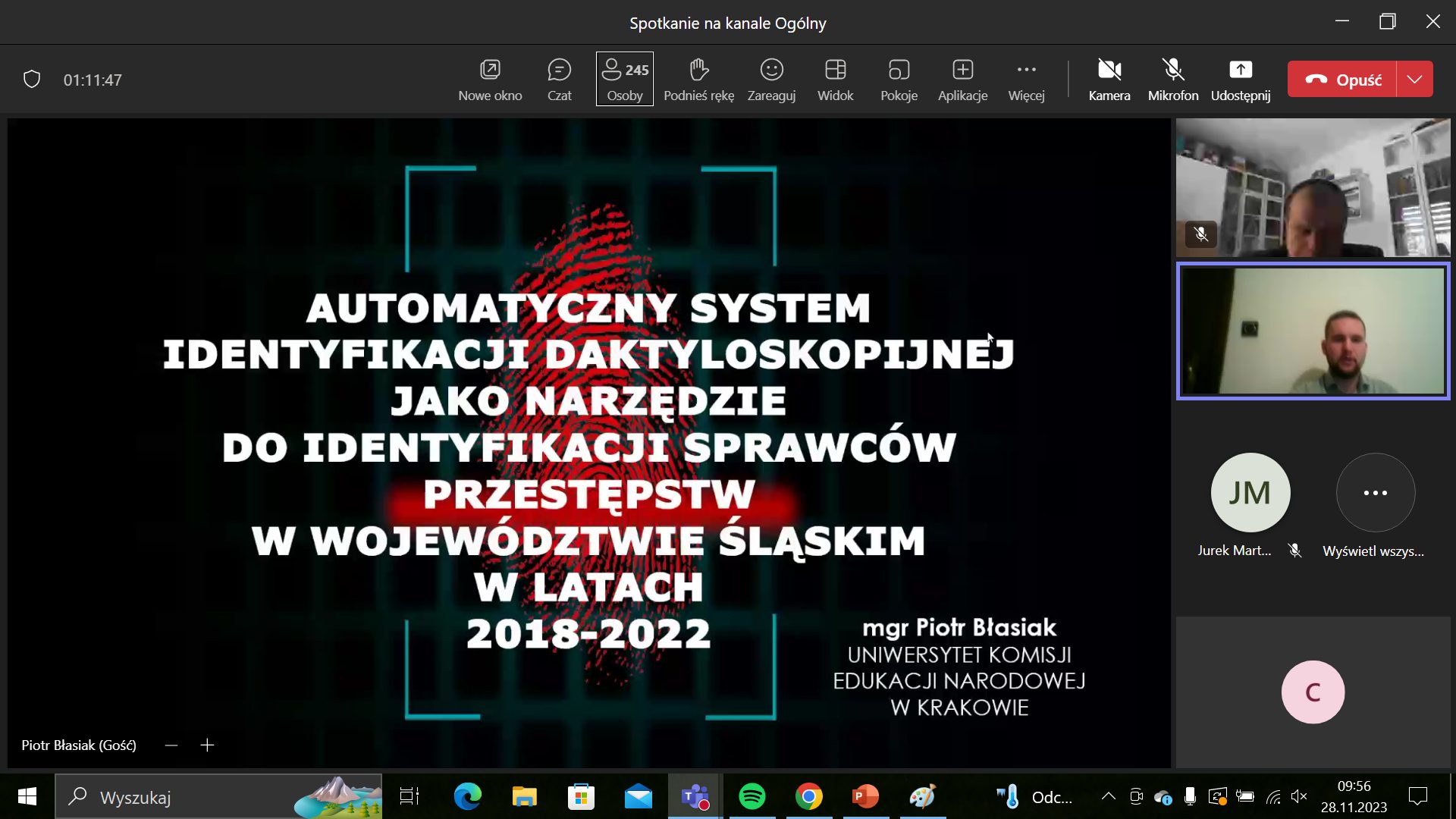Share content with Udostępnij
This screenshot has height=819, width=1456.
point(1240,79)
